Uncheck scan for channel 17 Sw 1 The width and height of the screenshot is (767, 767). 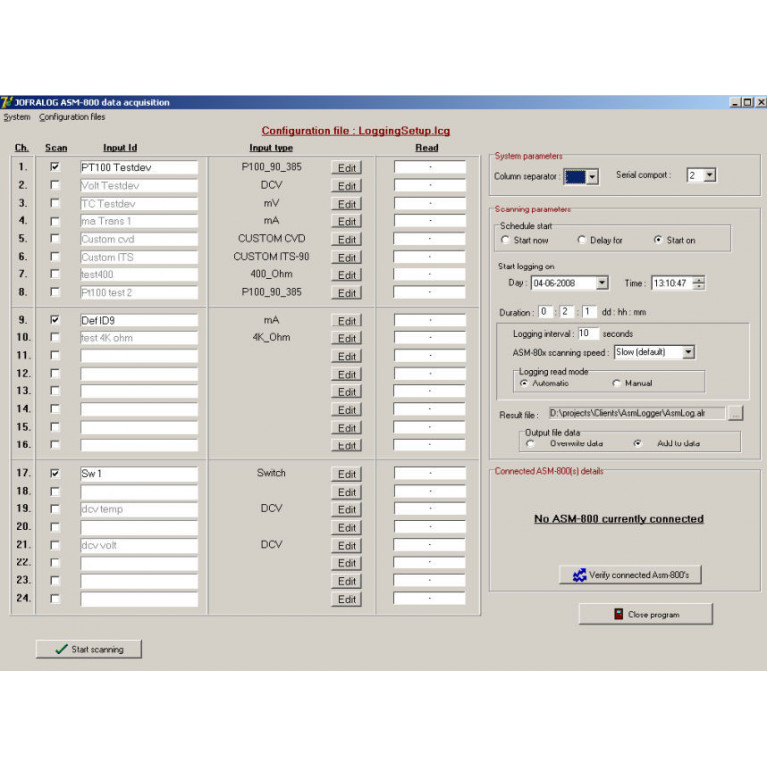pos(55,473)
